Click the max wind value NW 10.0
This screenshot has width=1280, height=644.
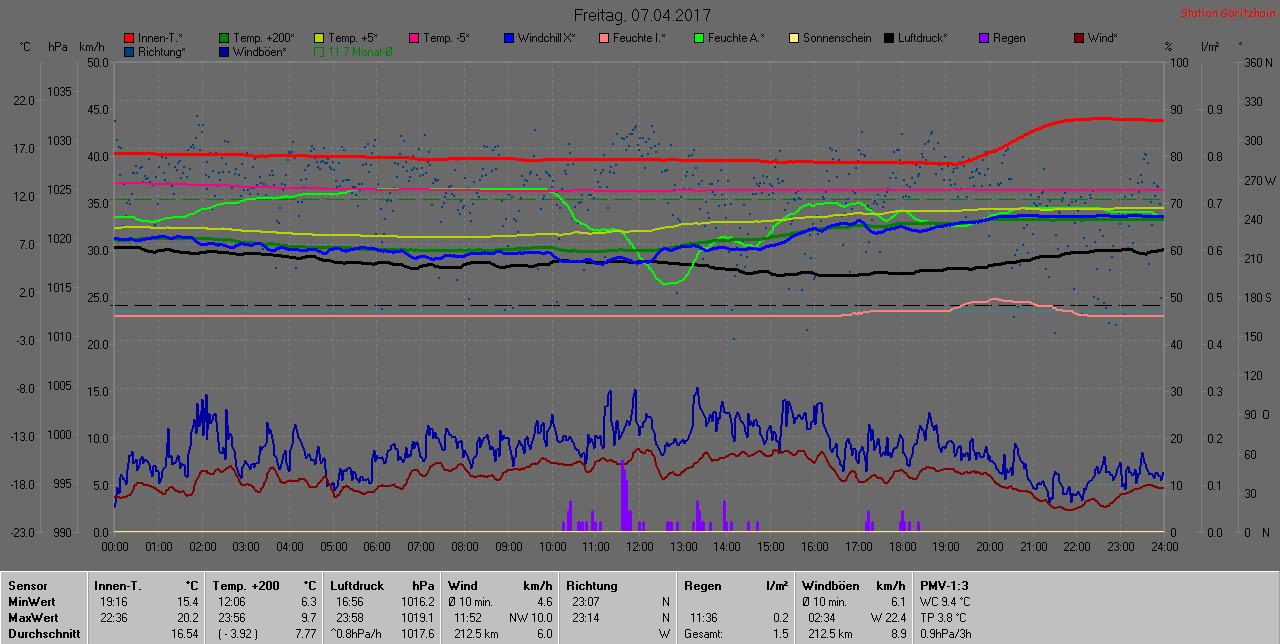[x=531, y=617]
